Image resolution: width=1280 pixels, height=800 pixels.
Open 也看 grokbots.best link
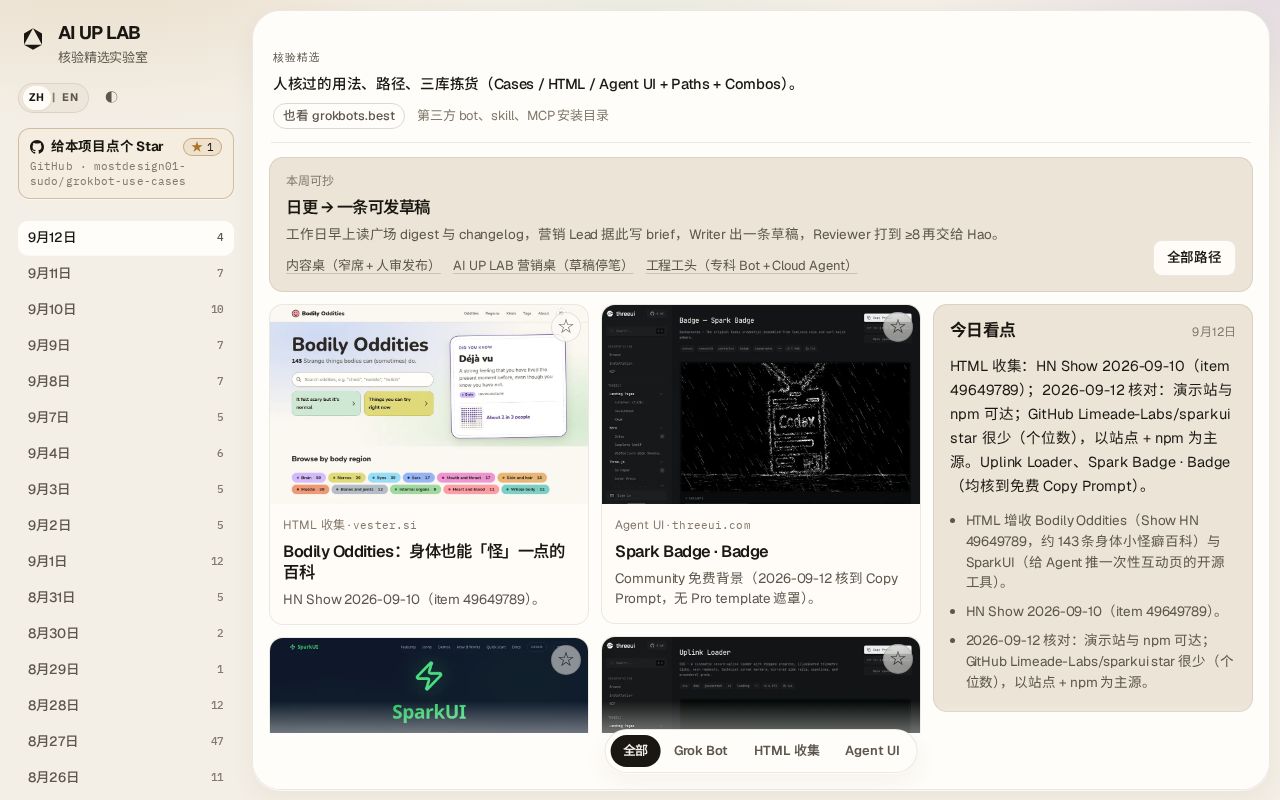point(339,116)
